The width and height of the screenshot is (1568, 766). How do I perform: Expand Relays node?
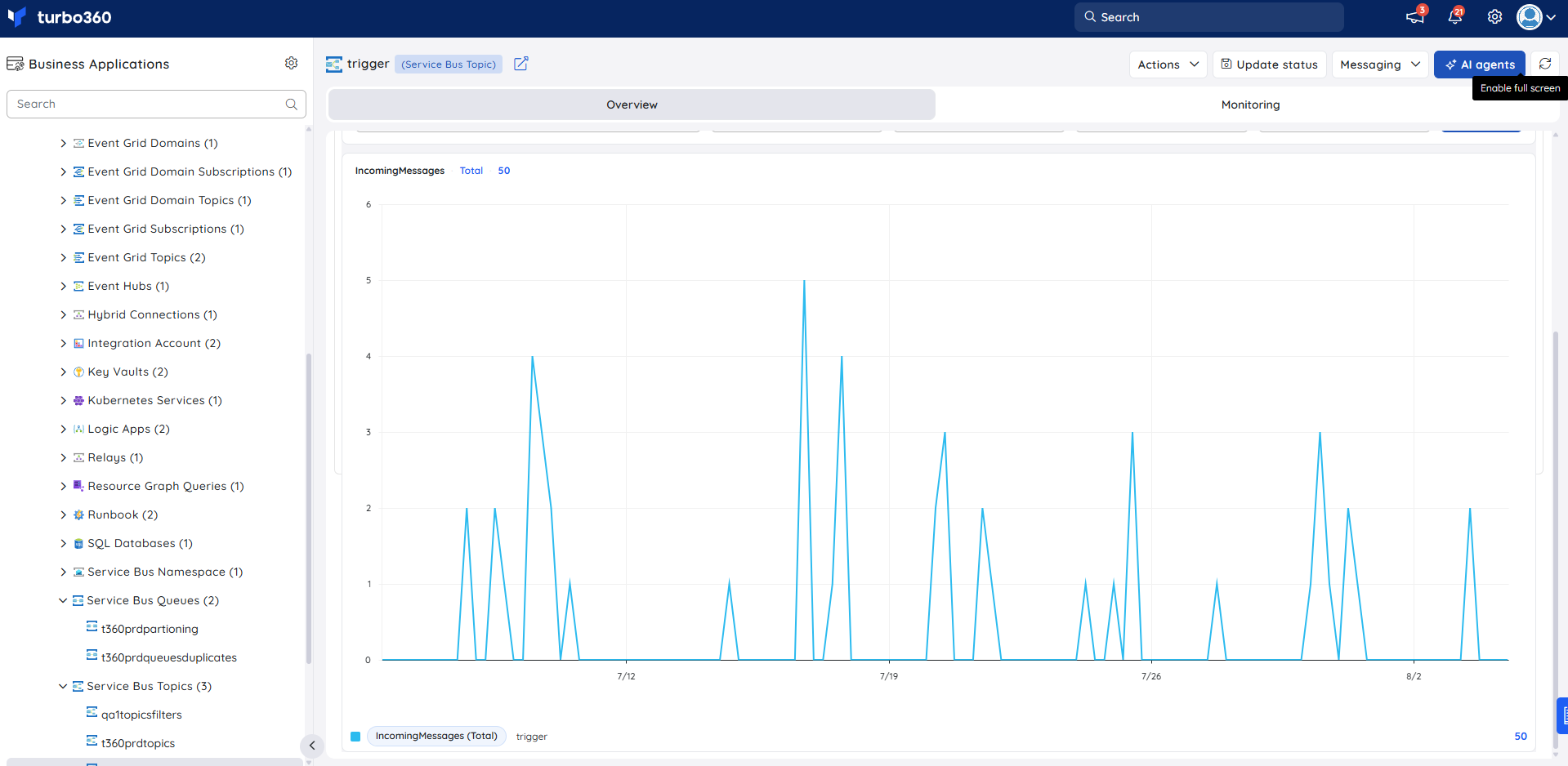point(63,457)
